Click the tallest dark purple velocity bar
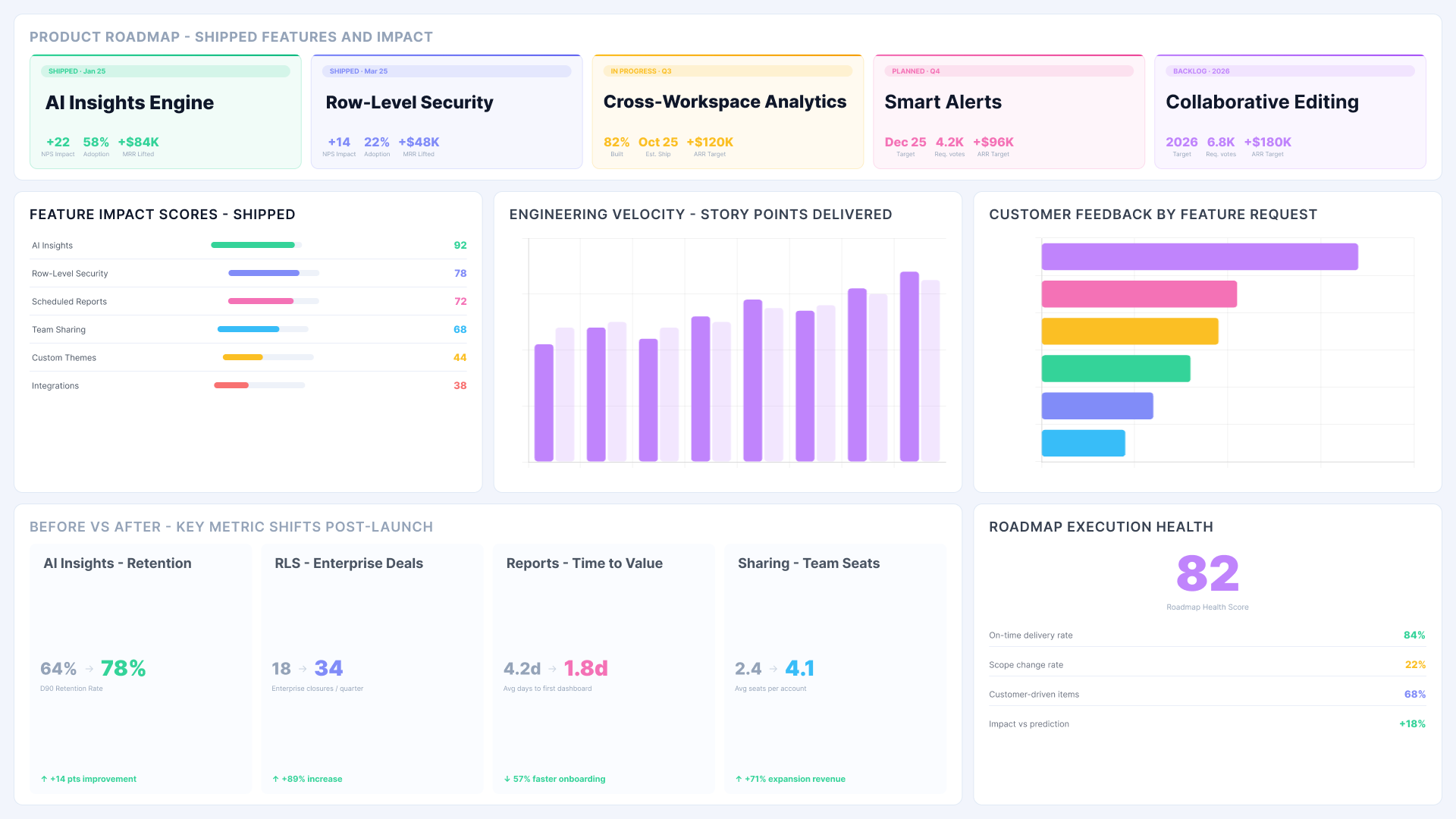Screen dimensions: 1456x819 coord(909,366)
